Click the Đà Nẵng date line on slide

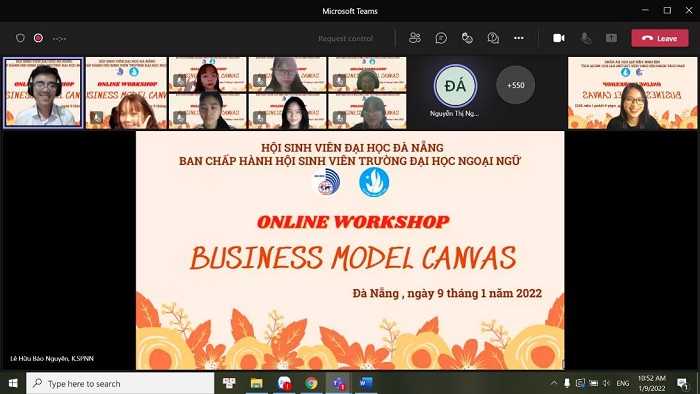click(447, 294)
